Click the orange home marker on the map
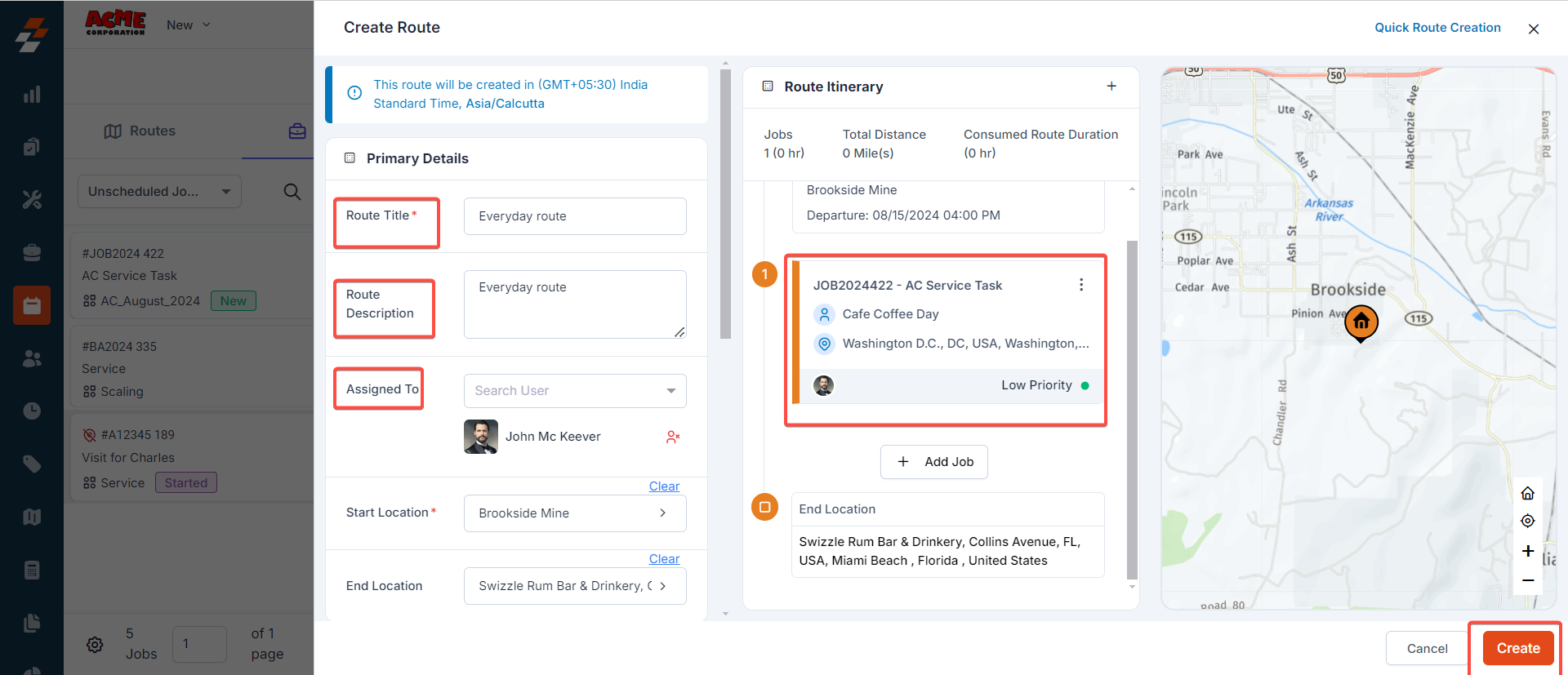 (x=1361, y=322)
